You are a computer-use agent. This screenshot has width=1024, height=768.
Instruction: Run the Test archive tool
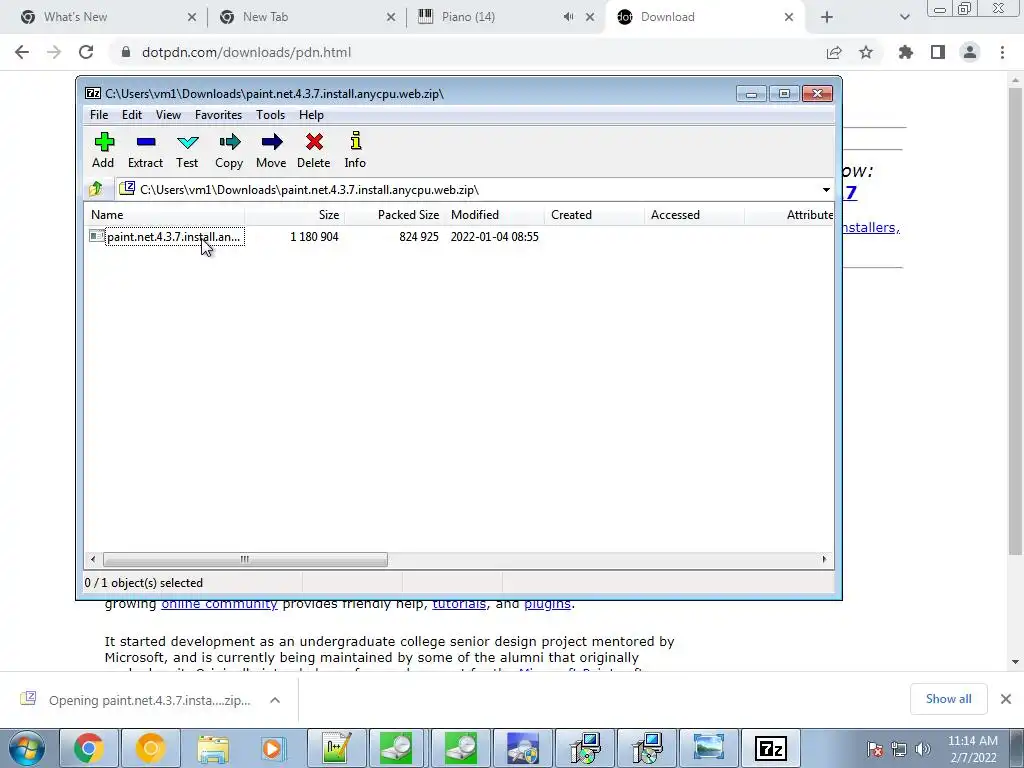tap(187, 150)
